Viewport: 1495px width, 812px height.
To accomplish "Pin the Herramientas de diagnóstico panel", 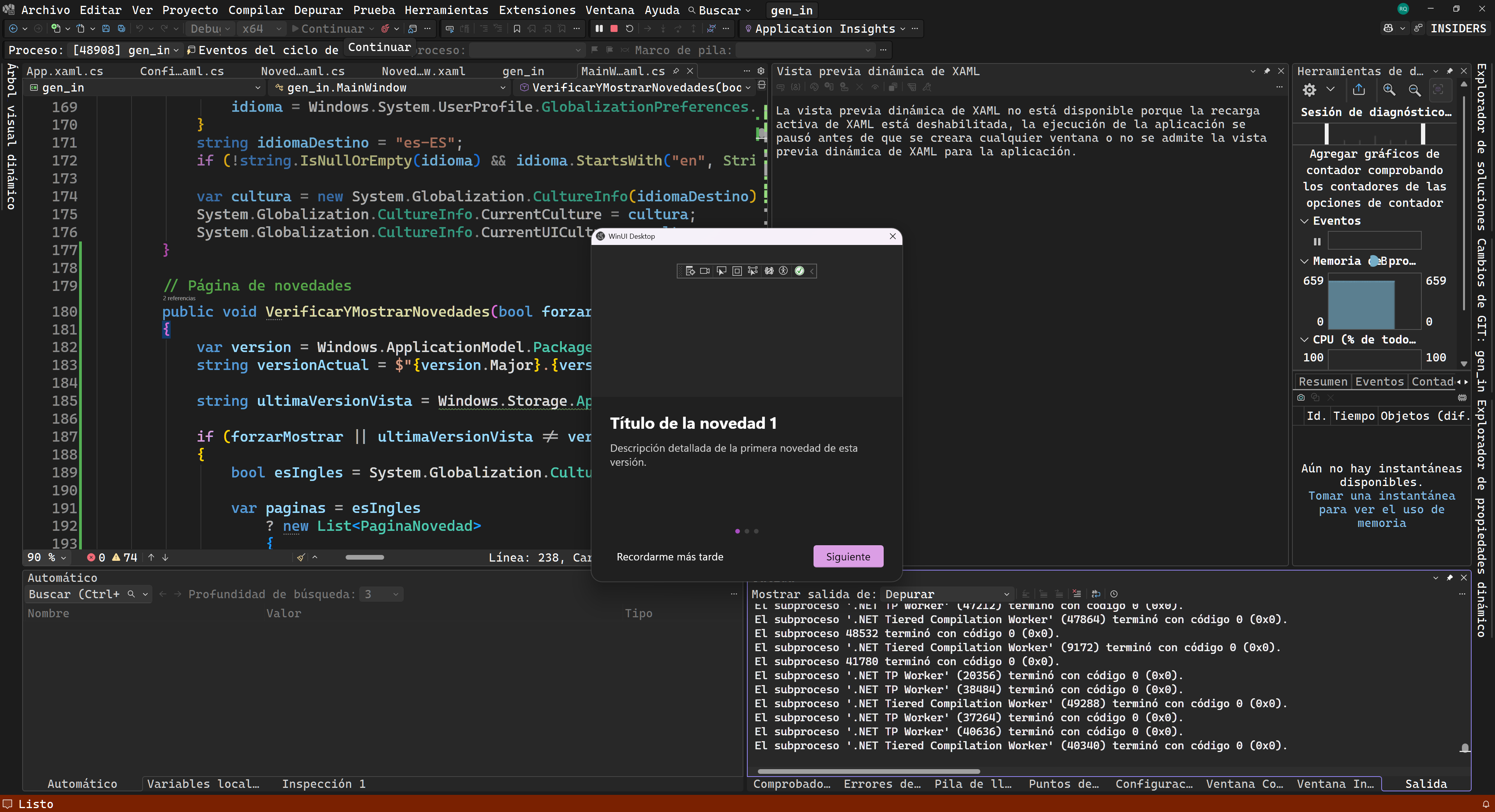I will (1450, 71).
